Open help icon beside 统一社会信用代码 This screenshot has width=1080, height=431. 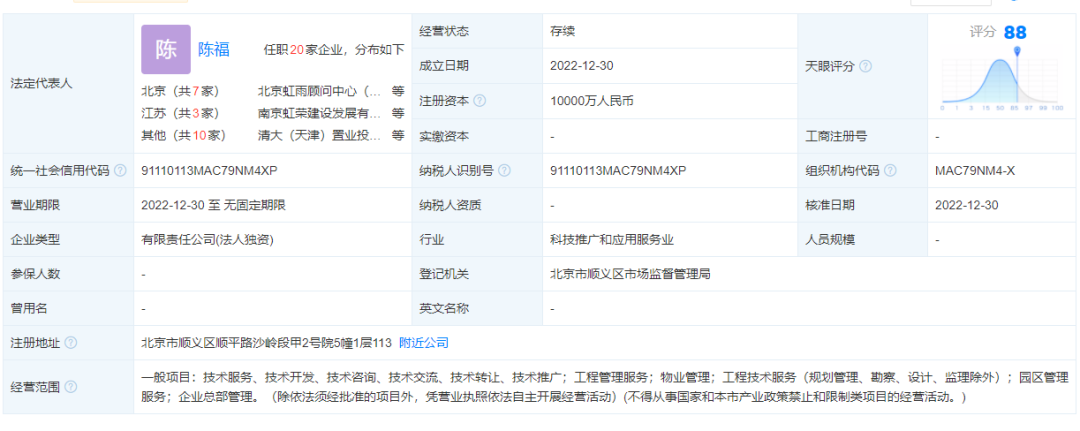coord(121,171)
